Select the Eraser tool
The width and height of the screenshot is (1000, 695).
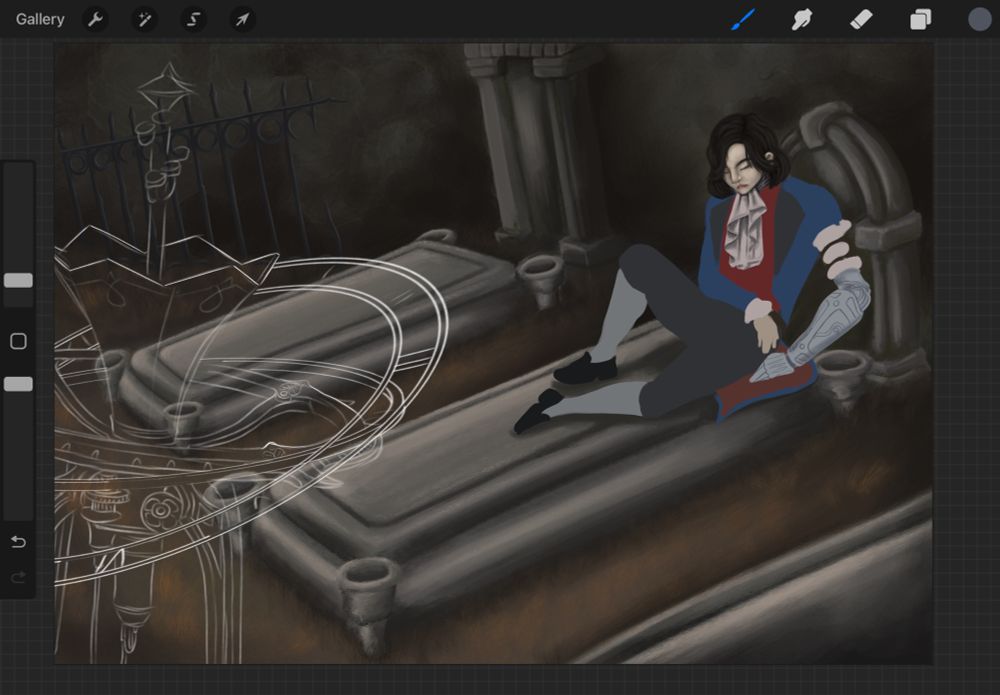tap(861, 19)
